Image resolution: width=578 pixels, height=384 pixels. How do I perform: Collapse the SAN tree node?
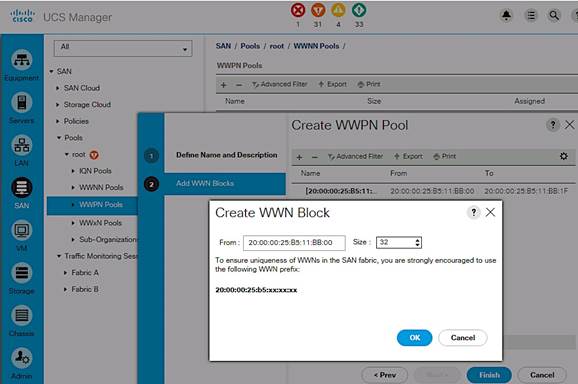[x=51, y=71]
